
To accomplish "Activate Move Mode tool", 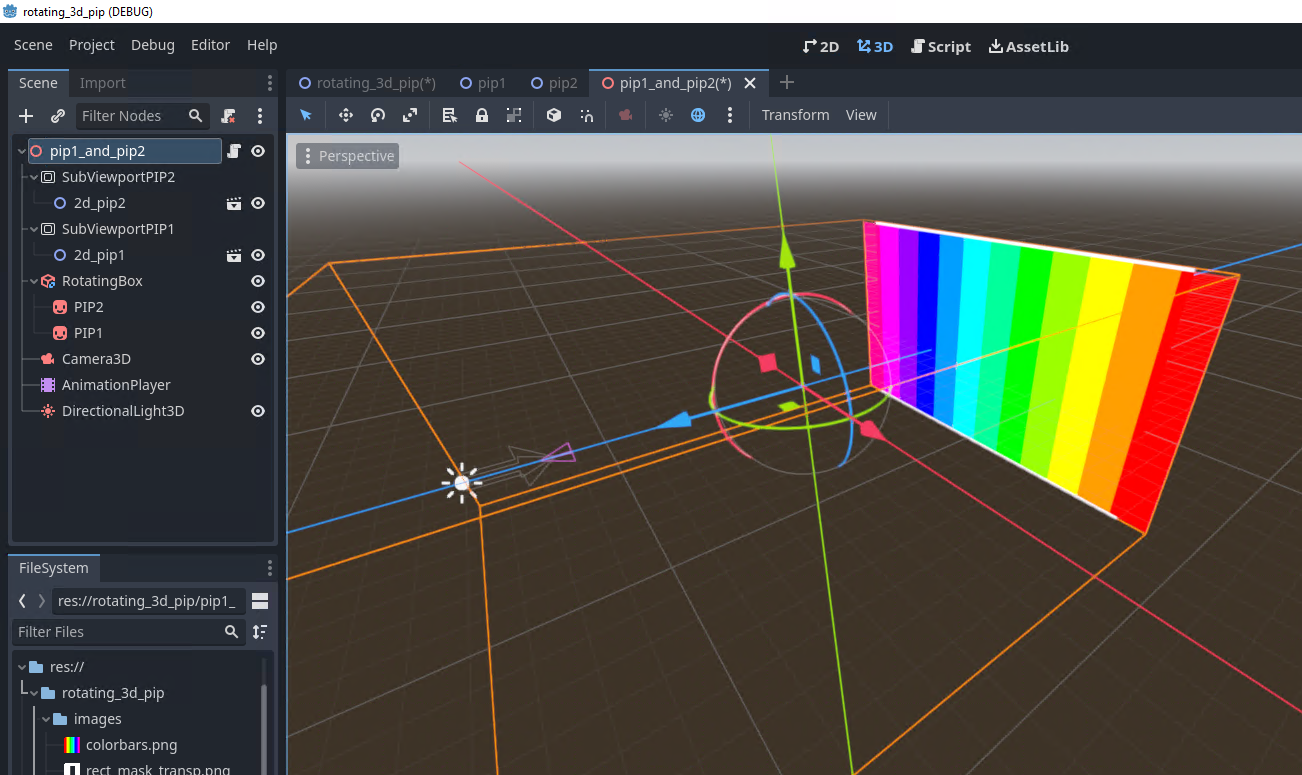I will coord(346,115).
